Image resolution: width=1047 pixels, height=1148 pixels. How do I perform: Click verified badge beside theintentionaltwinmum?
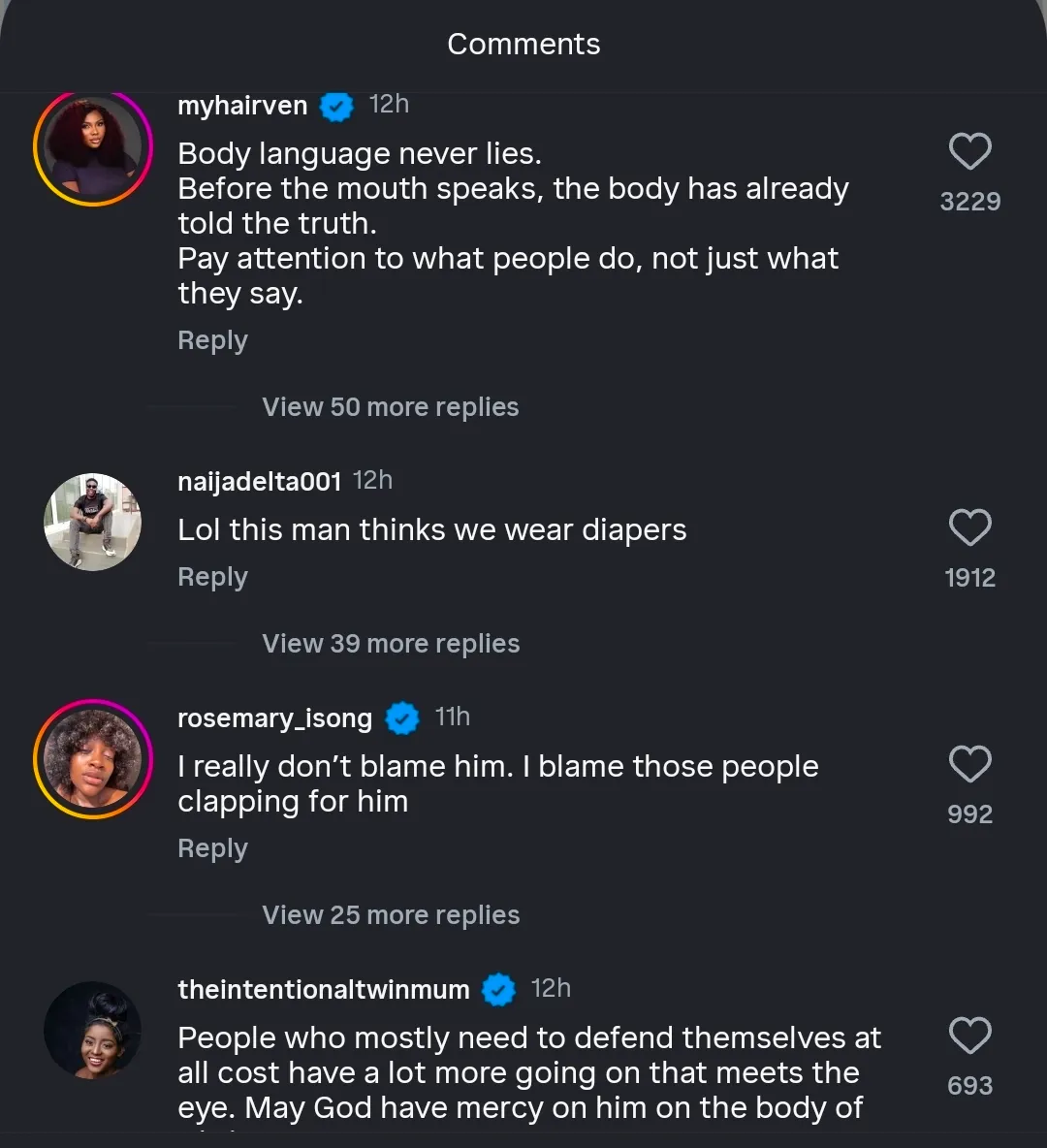[x=499, y=990]
